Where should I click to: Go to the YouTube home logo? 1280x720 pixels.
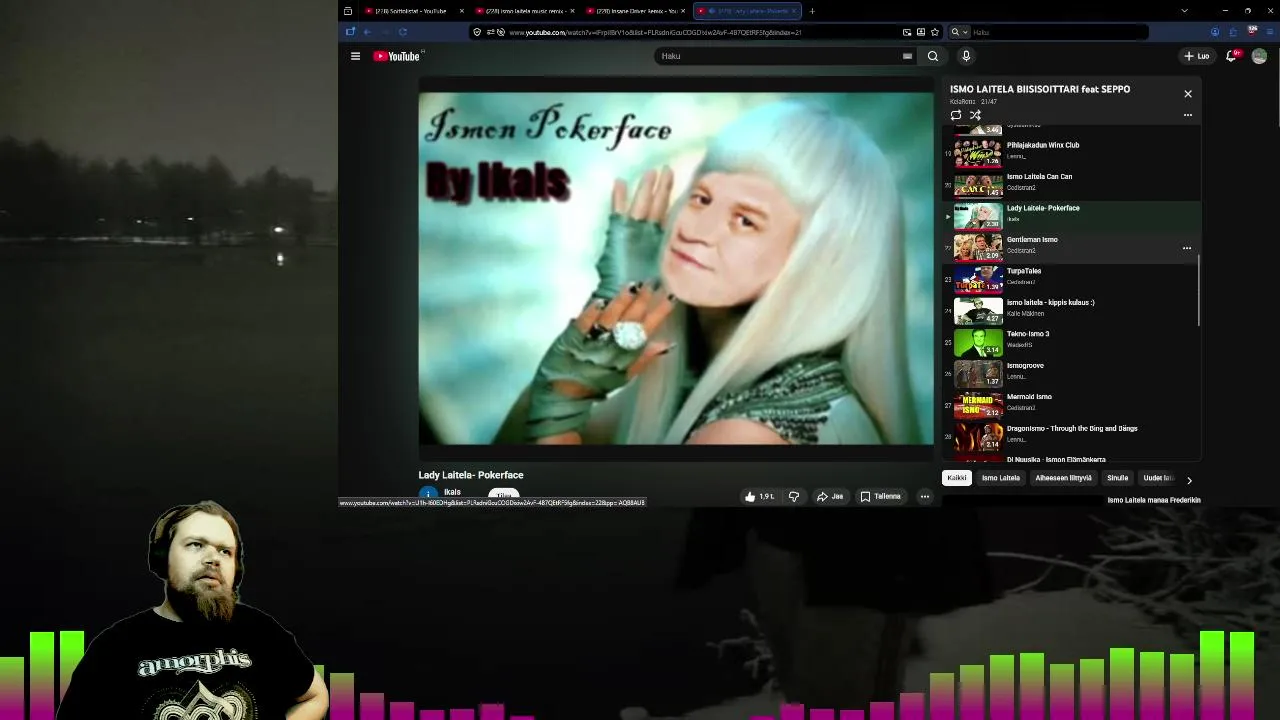(397, 56)
